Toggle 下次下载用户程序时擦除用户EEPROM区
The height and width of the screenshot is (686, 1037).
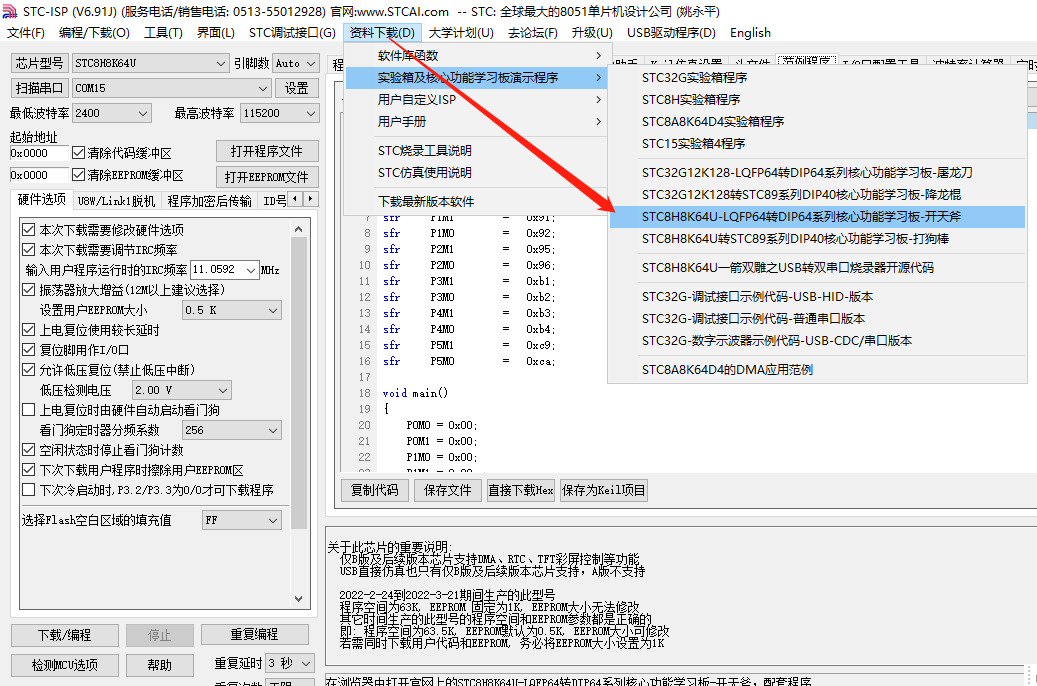point(28,470)
